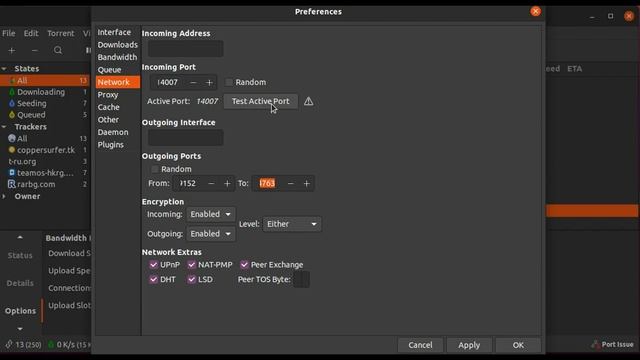Screen dimensions: 640x360
Task: Click the Cancel button
Action: click(420, 345)
